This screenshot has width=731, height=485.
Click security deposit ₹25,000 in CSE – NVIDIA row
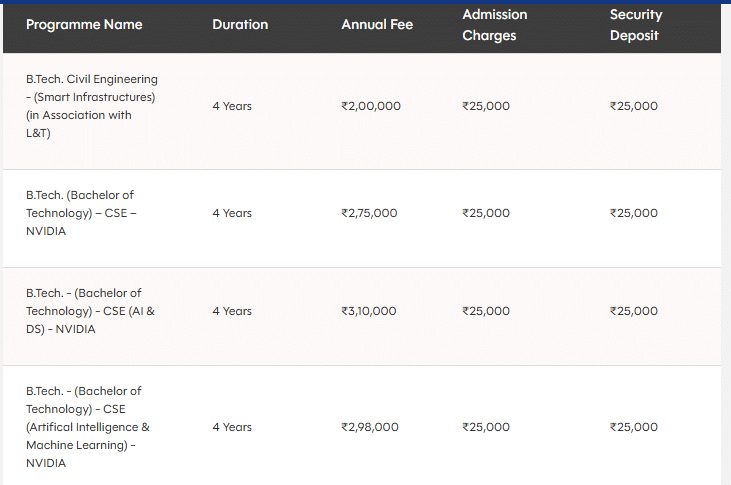[634, 213]
